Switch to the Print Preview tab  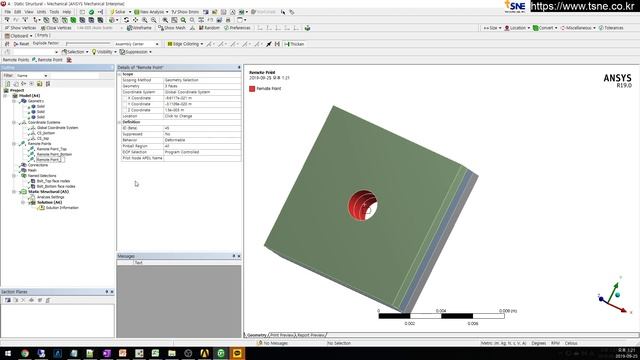click(282, 335)
